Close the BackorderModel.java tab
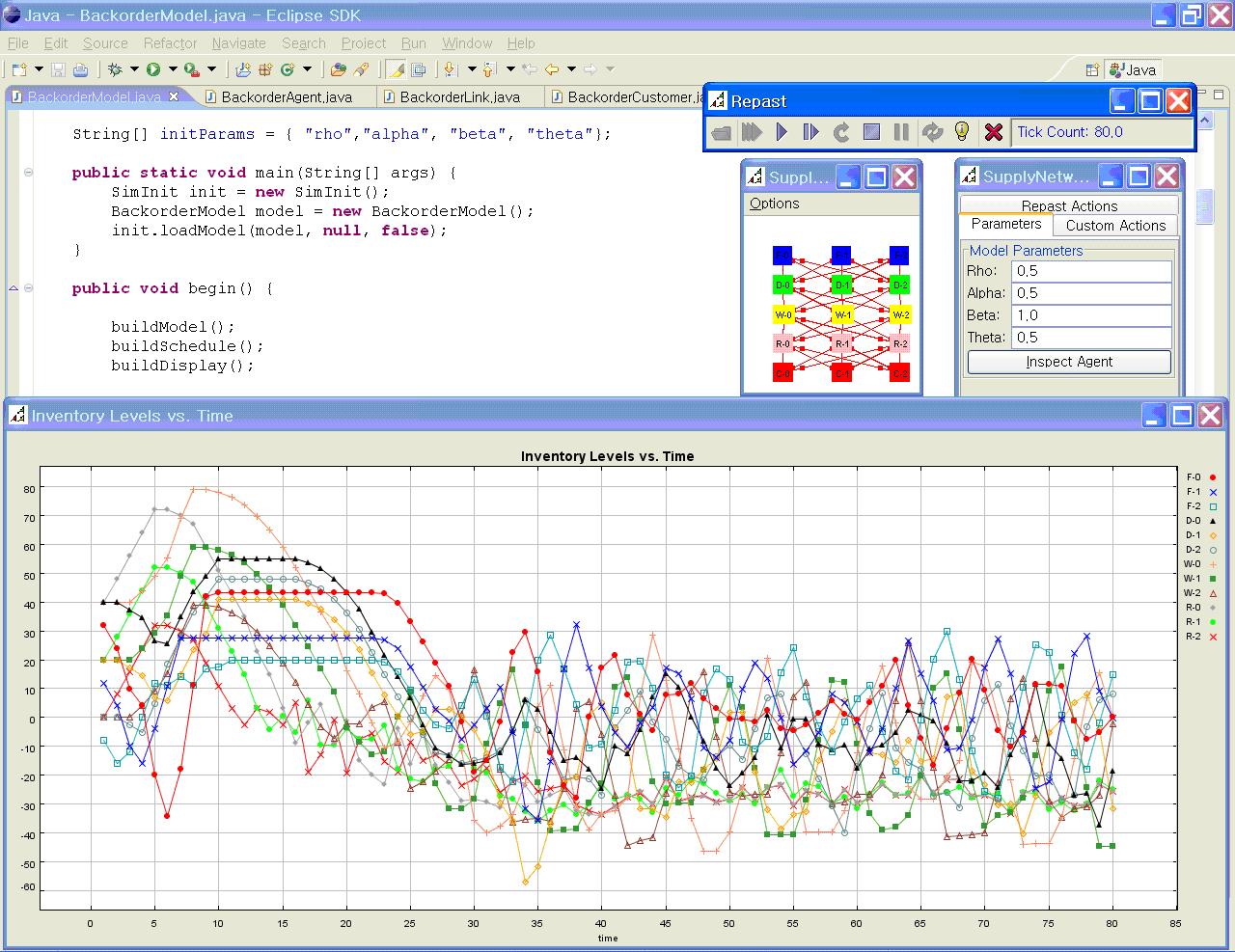 [x=174, y=96]
